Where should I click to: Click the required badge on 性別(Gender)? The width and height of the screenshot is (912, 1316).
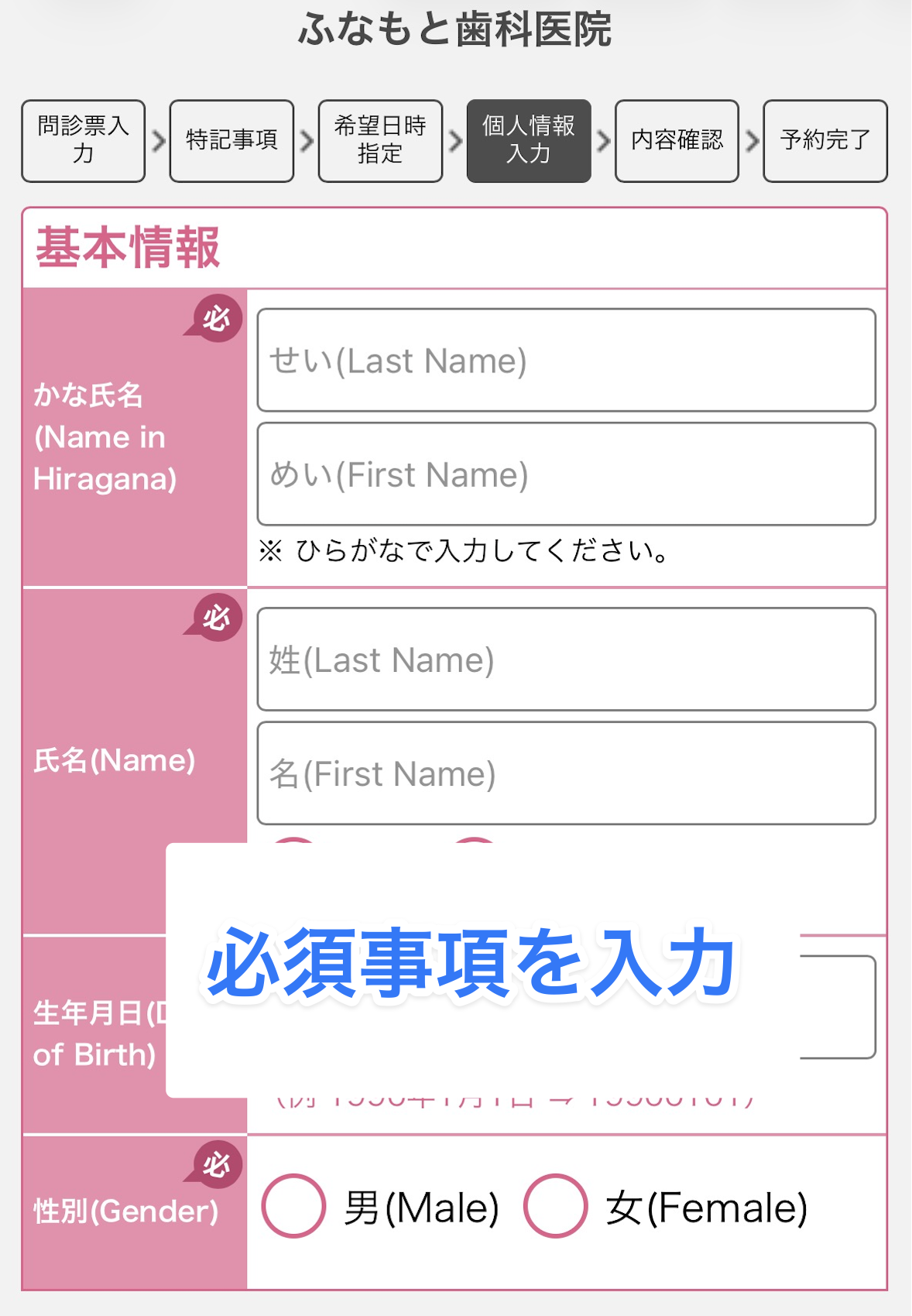216,1164
